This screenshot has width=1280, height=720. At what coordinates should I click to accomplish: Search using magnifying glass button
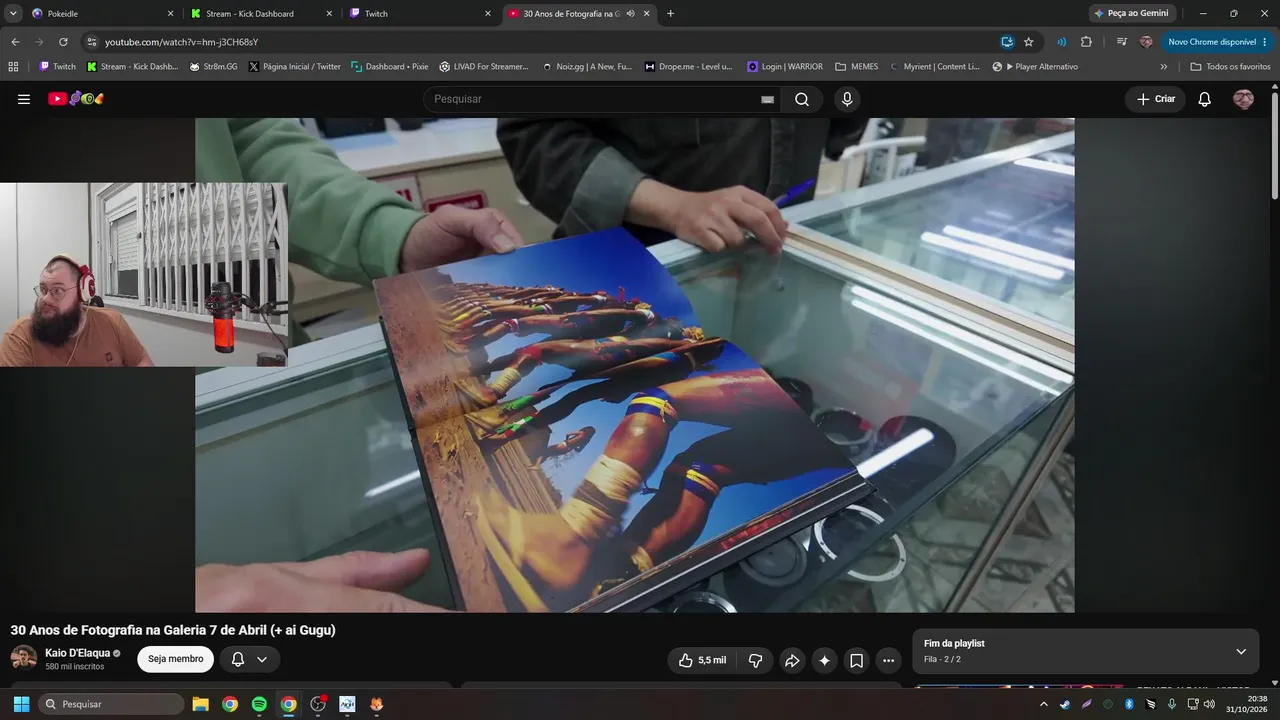click(x=802, y=99)
